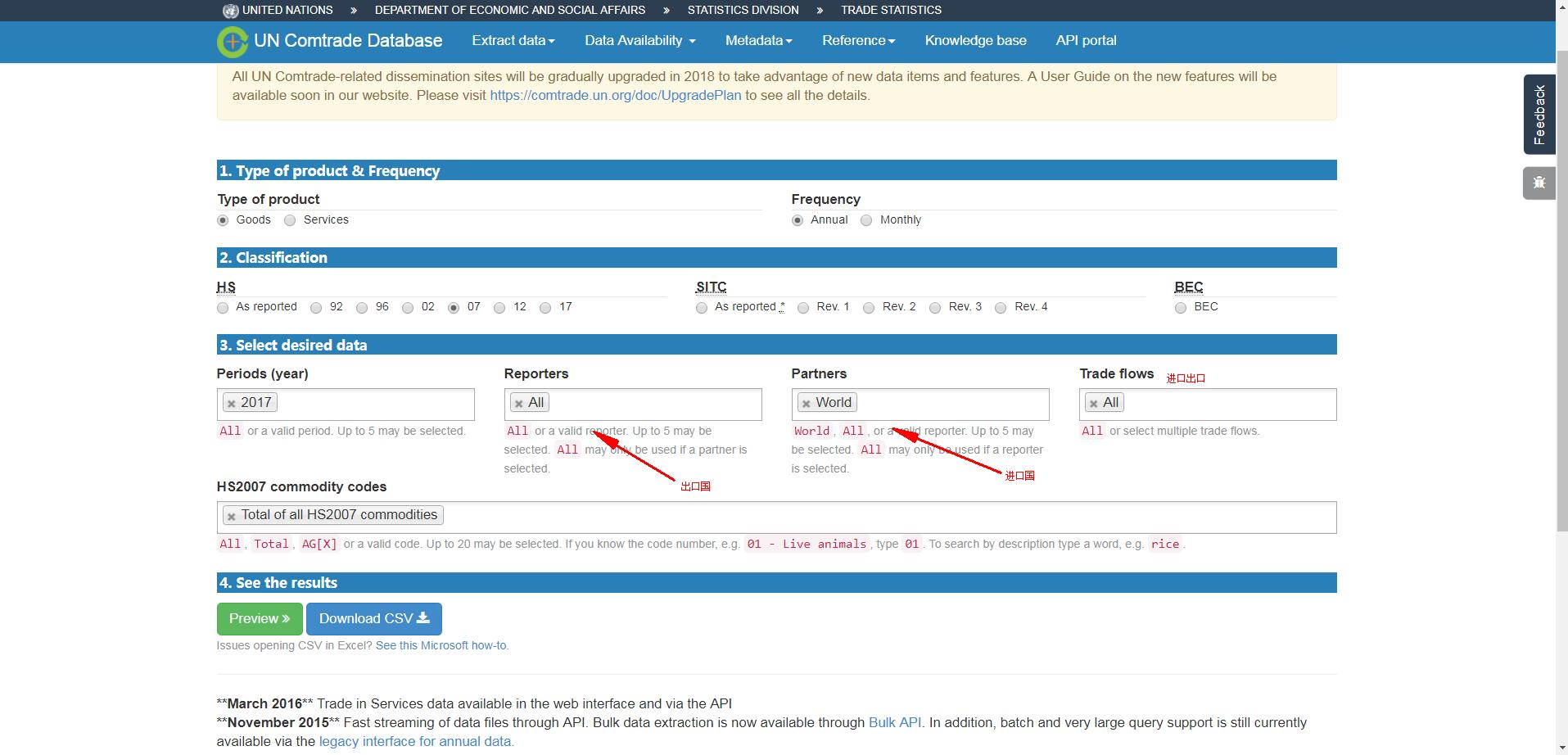Image resolution: width=1568 pixels, height=755 pixels.
Task: Select HS 17 classification
Action: click(545, 308)
